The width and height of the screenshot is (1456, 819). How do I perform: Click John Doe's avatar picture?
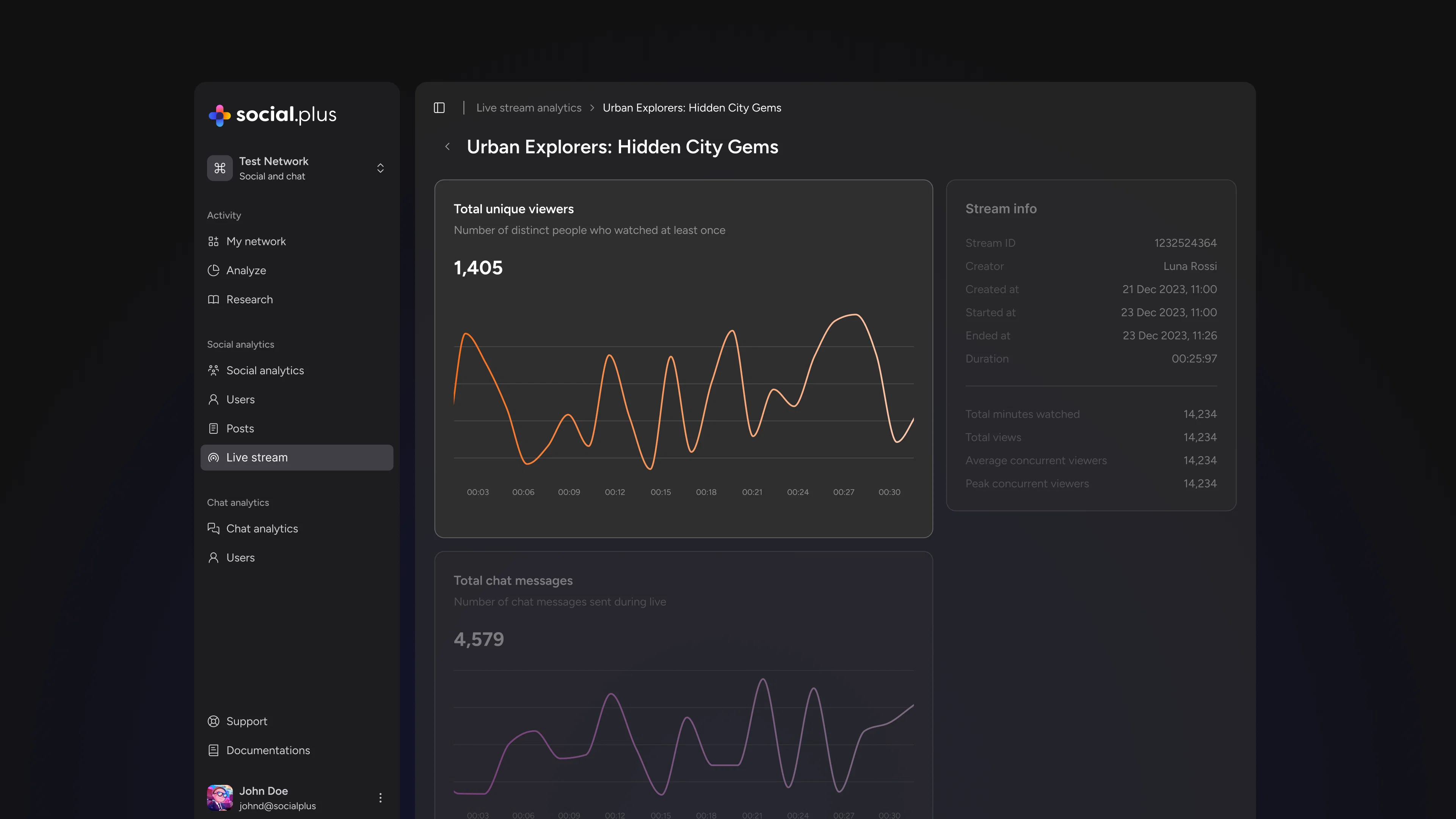[219, 797]
